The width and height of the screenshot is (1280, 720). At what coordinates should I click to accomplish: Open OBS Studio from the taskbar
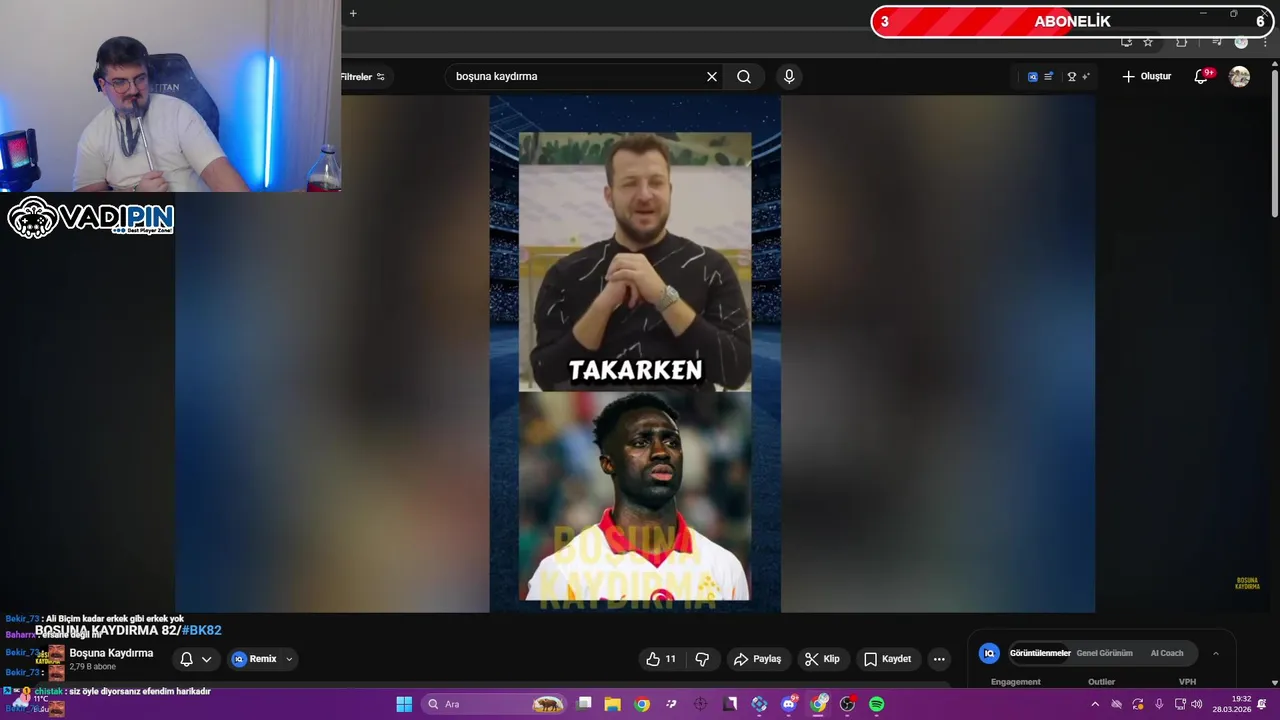847,704
